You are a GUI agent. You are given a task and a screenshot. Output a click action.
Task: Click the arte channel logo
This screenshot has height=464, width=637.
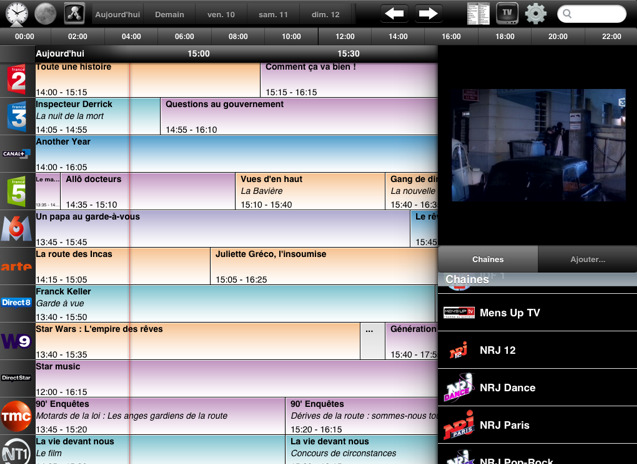click(16, 267)
